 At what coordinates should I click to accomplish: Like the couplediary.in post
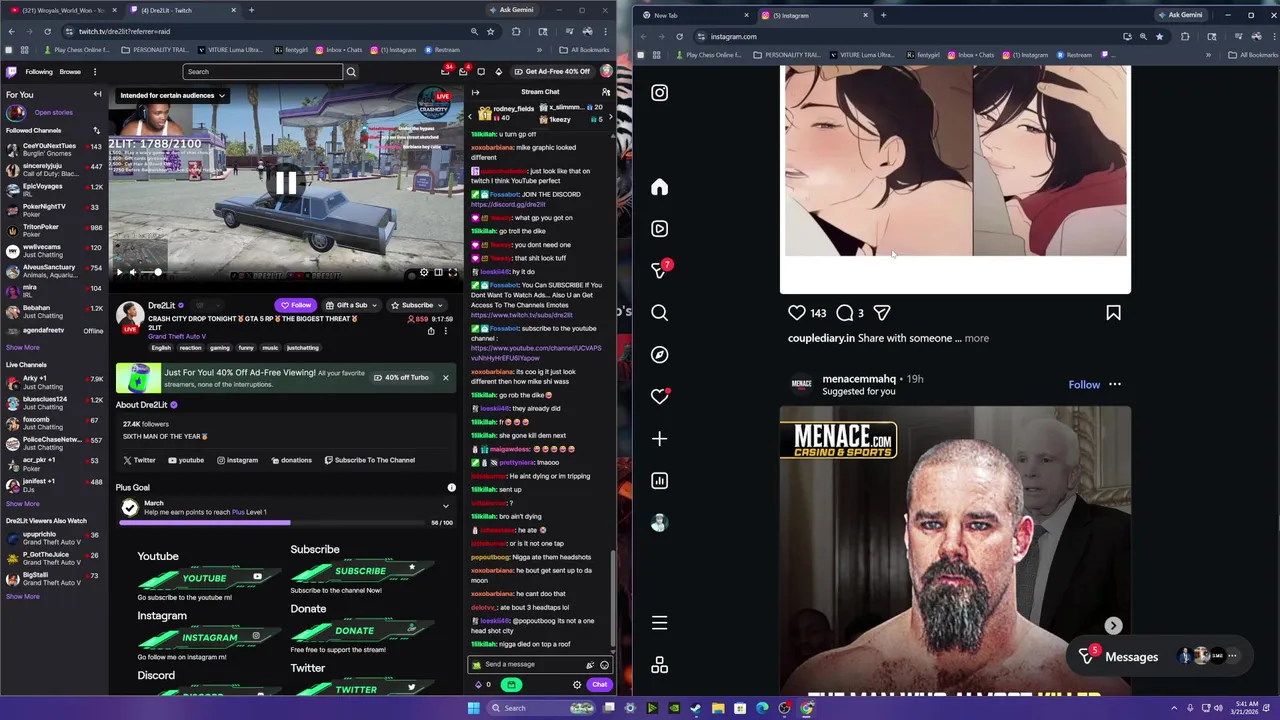coord(797,313)
